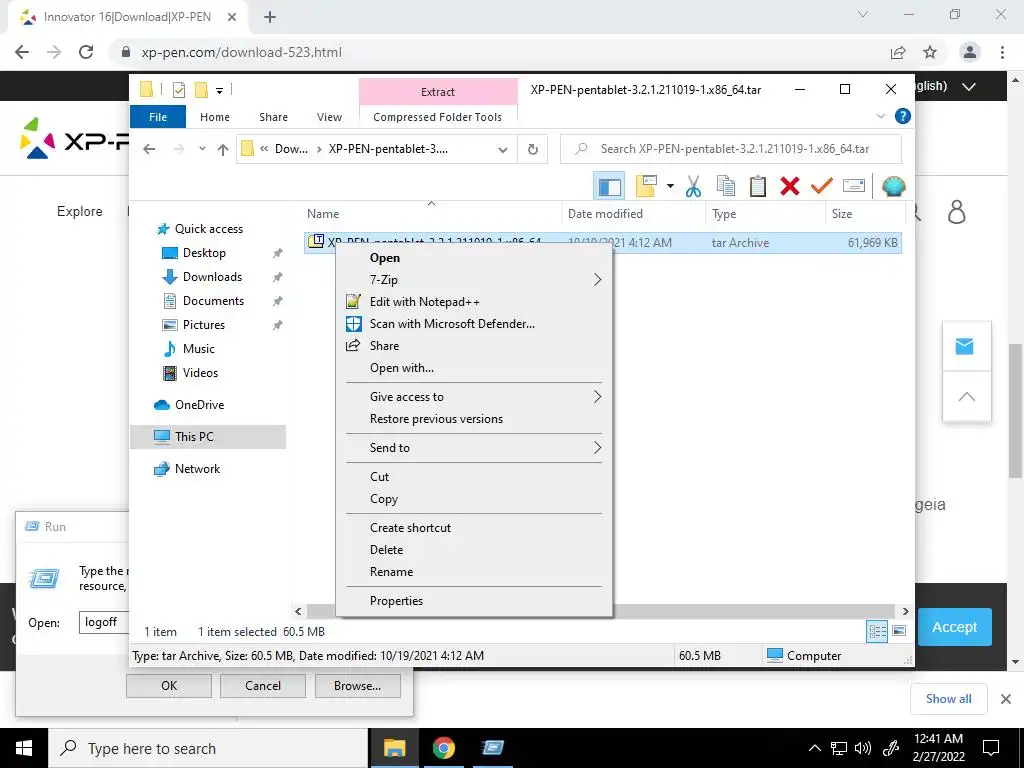
Task: Open the recent locations dropdown arrow
Action: point(202,149)
